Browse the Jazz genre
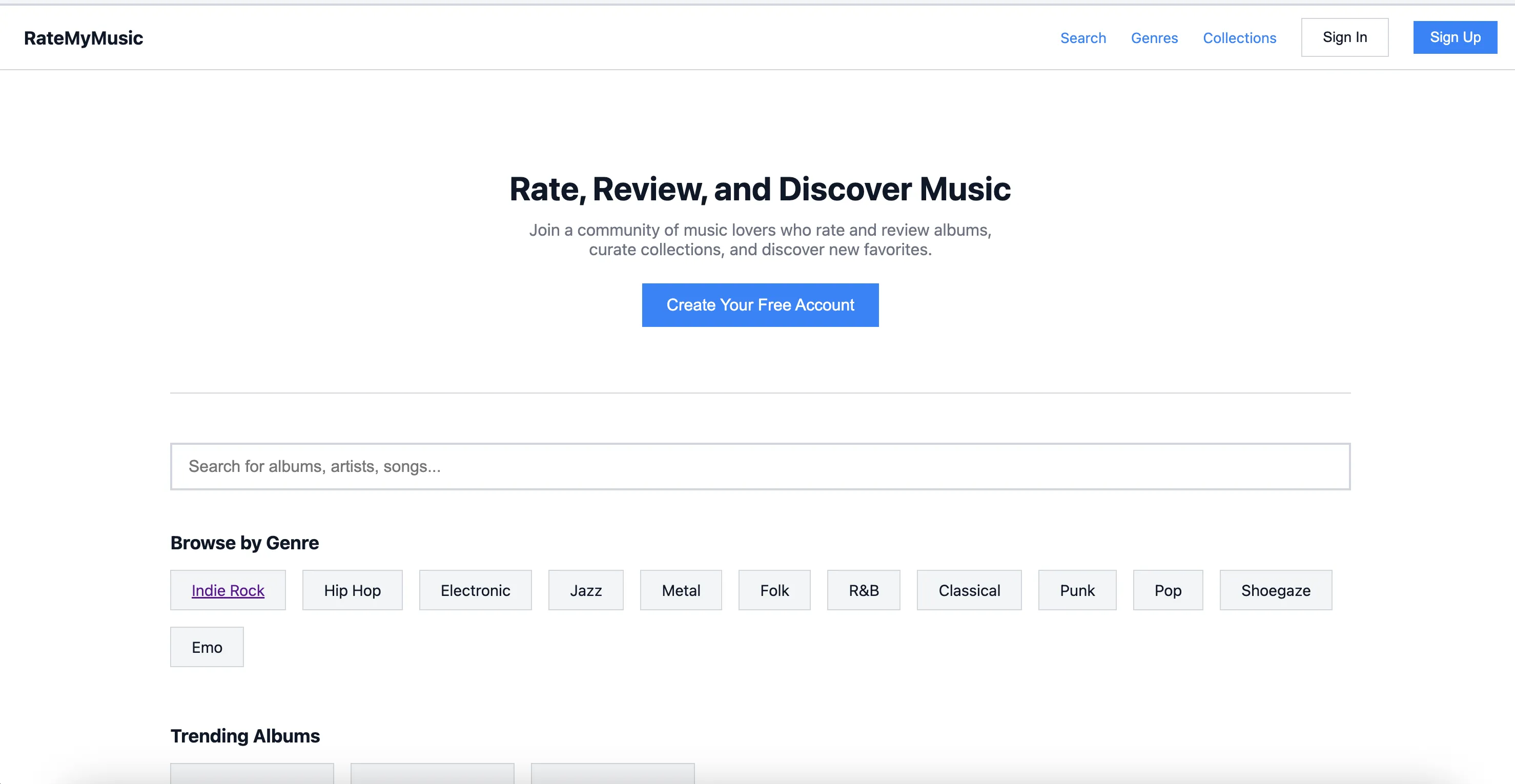This screenshot has height=784, width=1515. pos(585,590)
